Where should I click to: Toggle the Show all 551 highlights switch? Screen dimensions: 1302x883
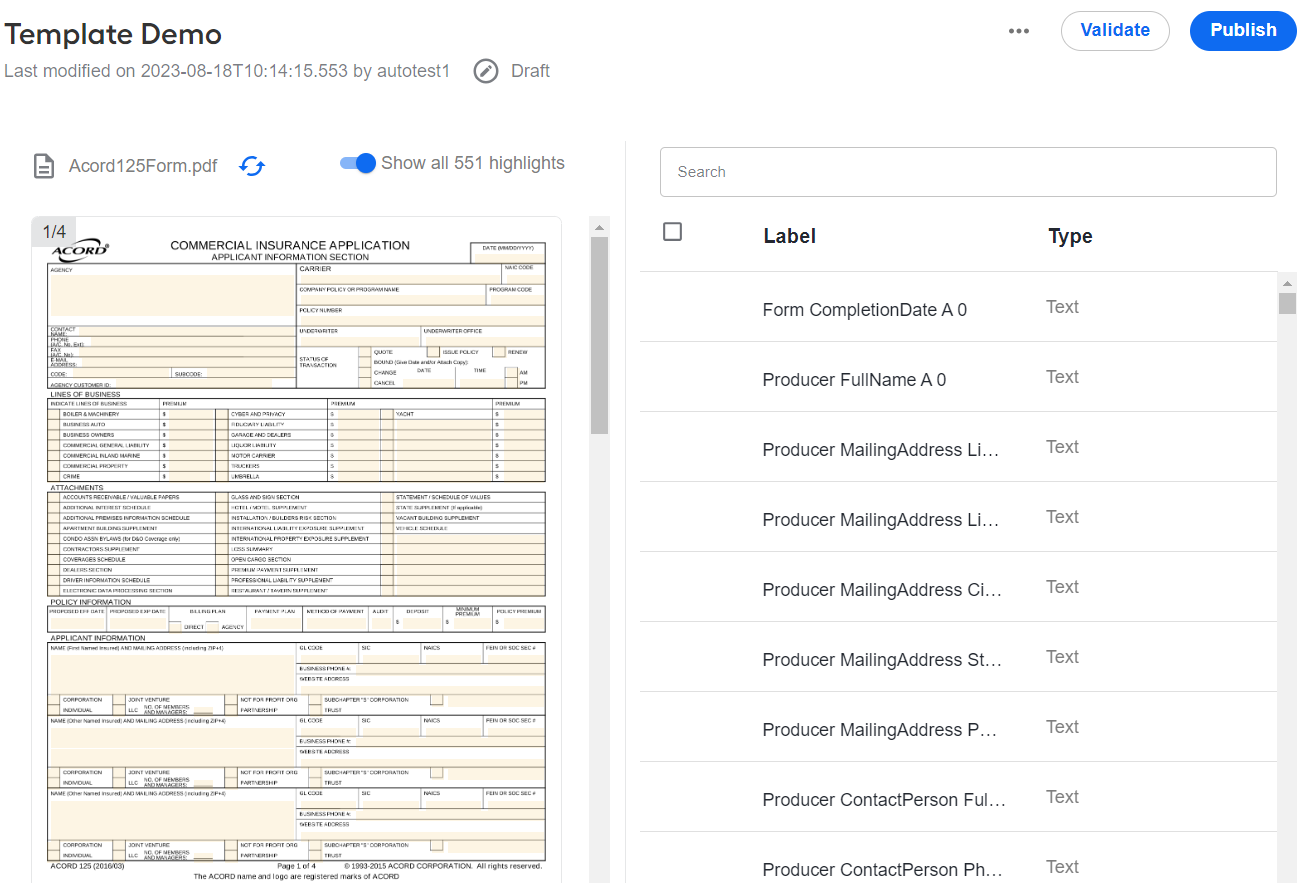pos(357,163)
